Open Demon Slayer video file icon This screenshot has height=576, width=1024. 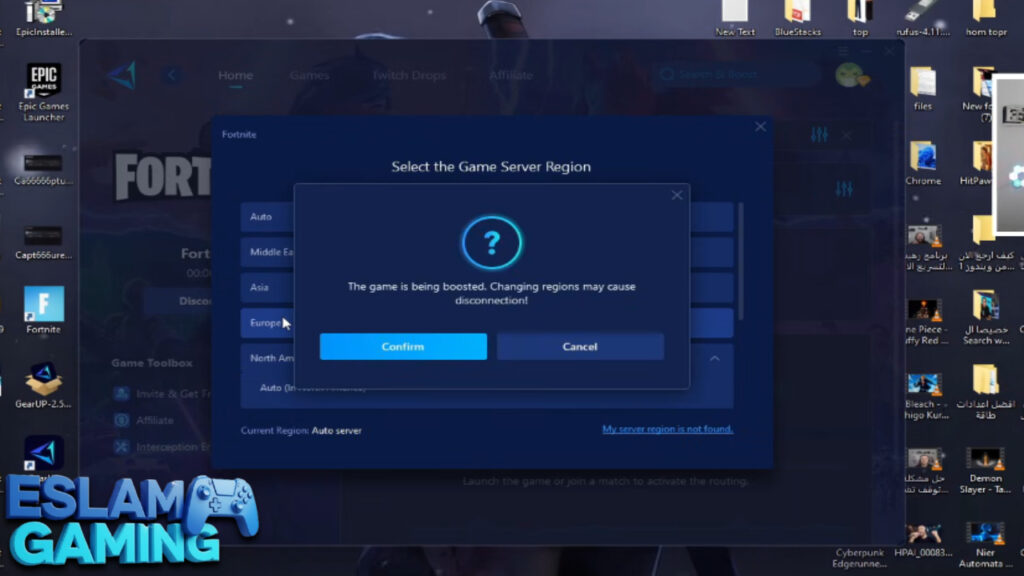(x=985, y=470)
